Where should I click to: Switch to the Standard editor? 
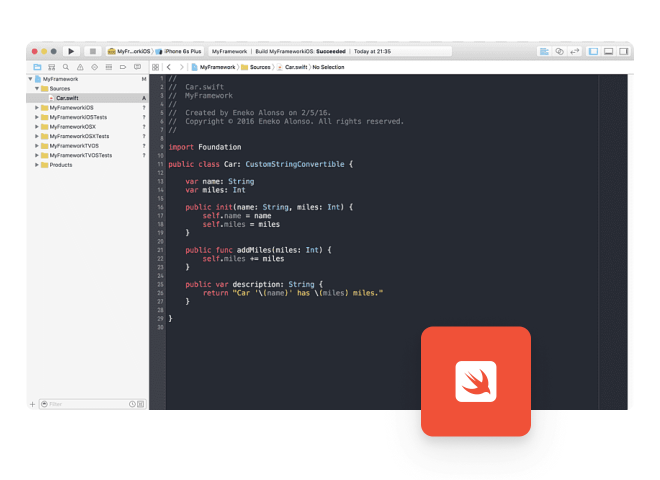(x=544, y=51)
